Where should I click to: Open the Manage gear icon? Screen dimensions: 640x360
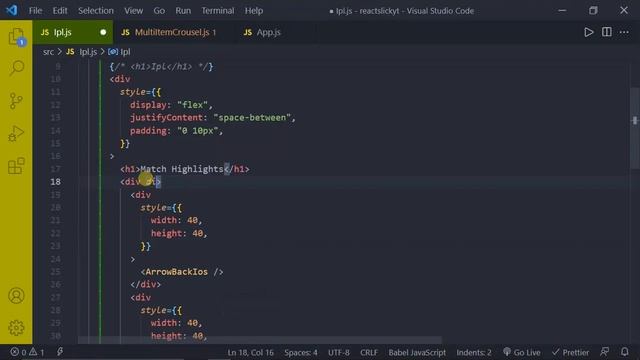tap(16, 328)
